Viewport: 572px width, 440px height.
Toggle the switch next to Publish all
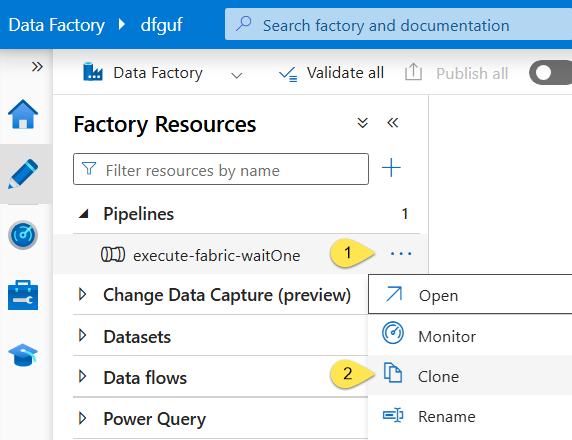click(550, 73)
